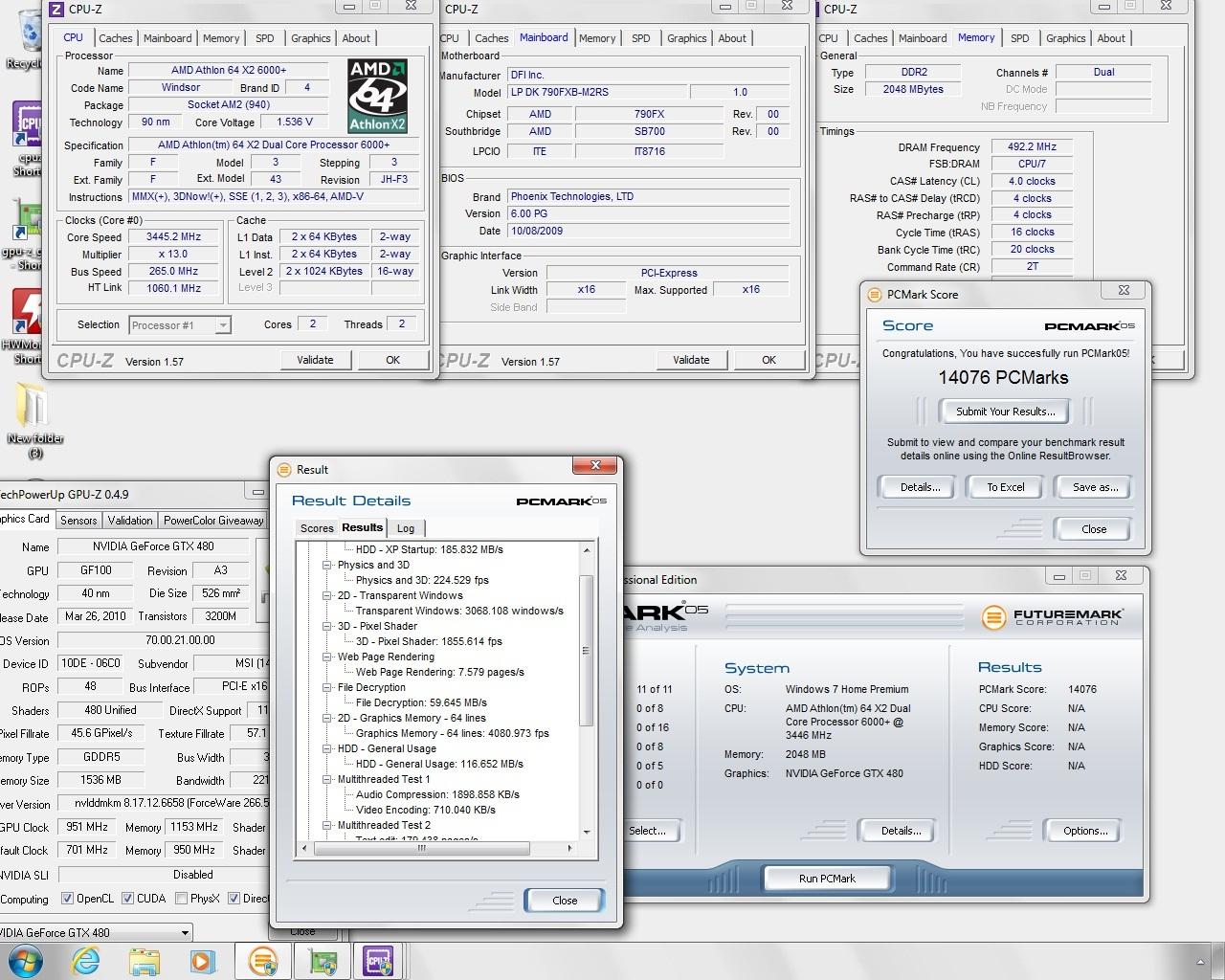The height and width of the screenshot is (980, 1225).
Task: Open Graphics tab in Memory CPU-Z window
Action: pyautogui.click(x=1065, y=38)
